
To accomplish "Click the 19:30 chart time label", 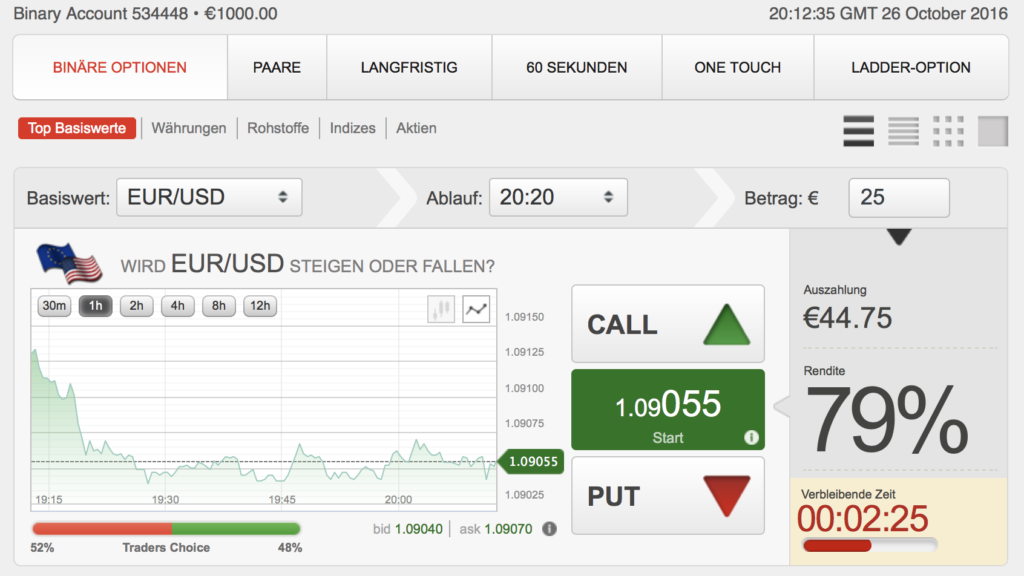I will pos(165,500).
